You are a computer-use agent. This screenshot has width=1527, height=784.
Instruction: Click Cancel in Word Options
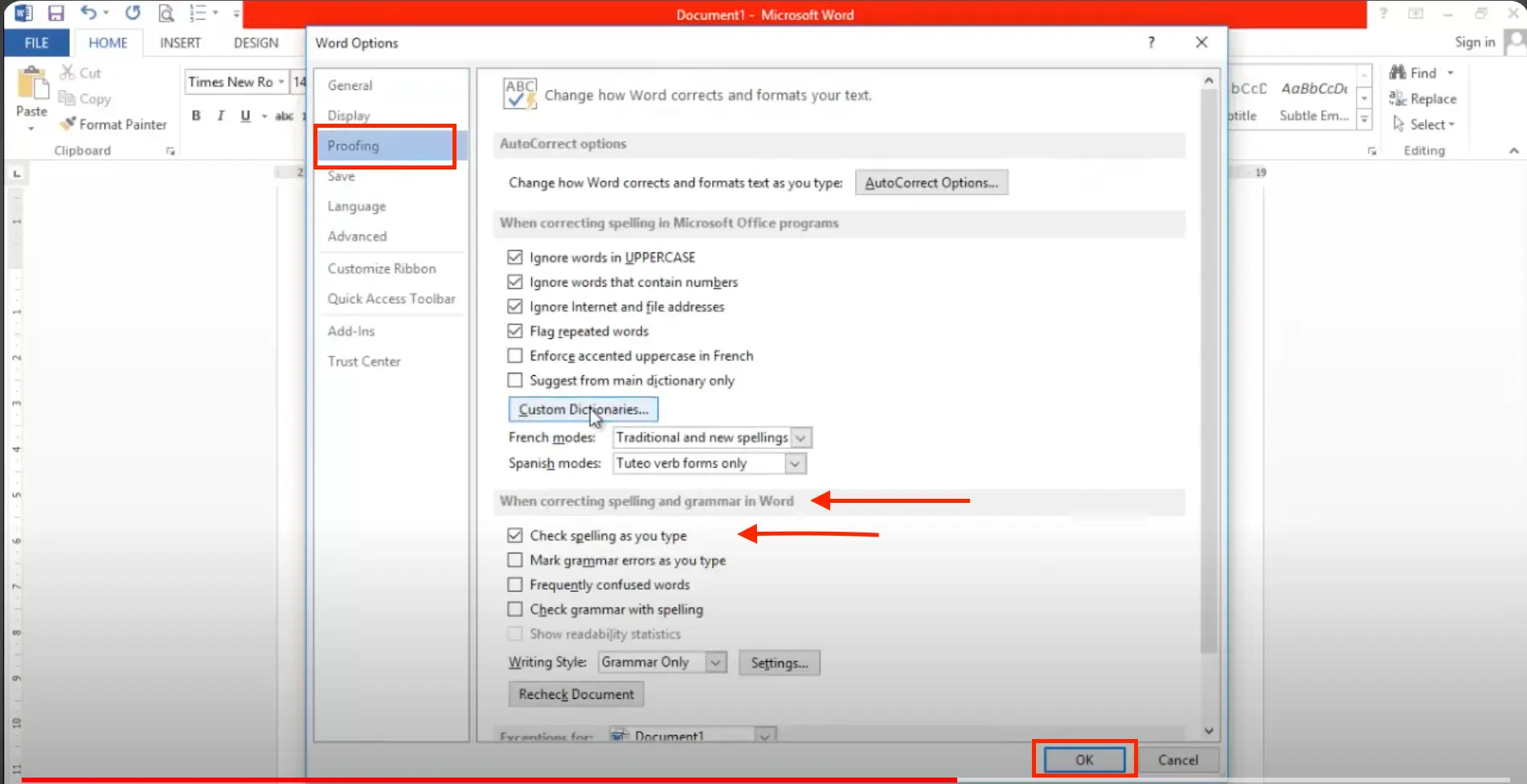[x=1178, y=759]
